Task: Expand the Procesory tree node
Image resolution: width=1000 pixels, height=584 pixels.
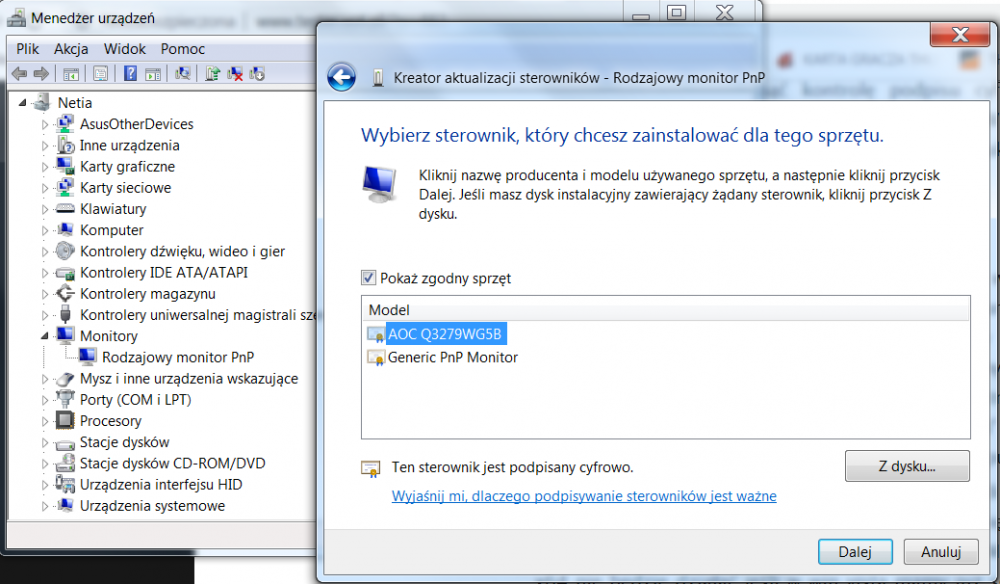Action: (x=45, y=421)
